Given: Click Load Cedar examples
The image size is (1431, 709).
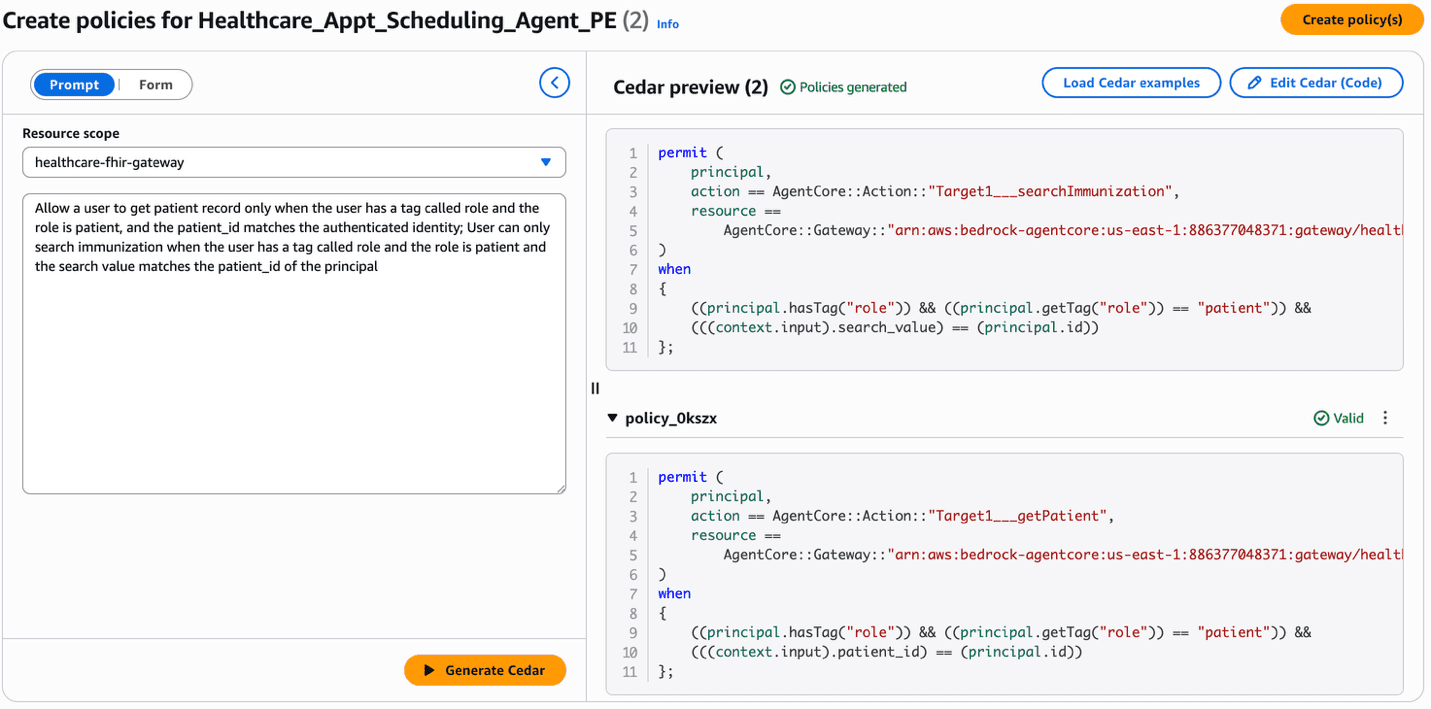Looking at the screenshot, I should coord(1131,82).
